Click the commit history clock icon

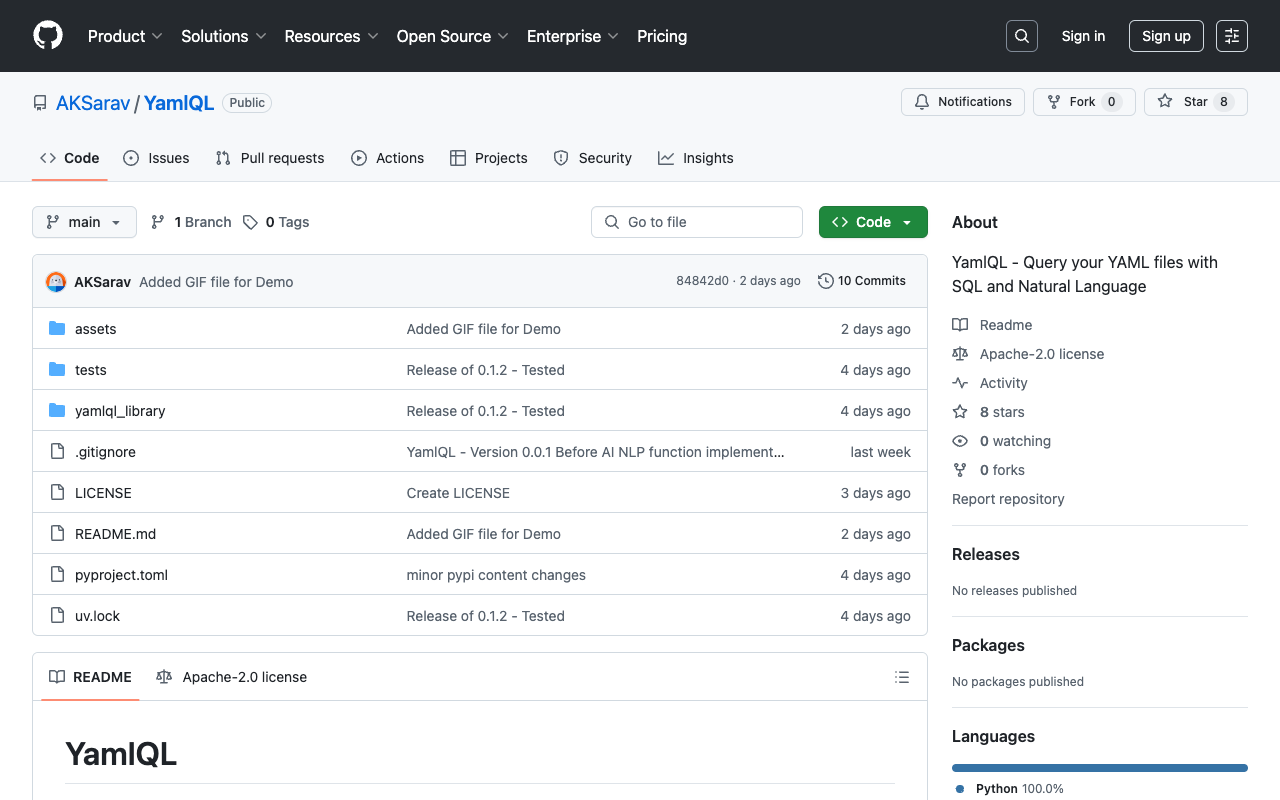pyautogui.click(x=825, y=281)
